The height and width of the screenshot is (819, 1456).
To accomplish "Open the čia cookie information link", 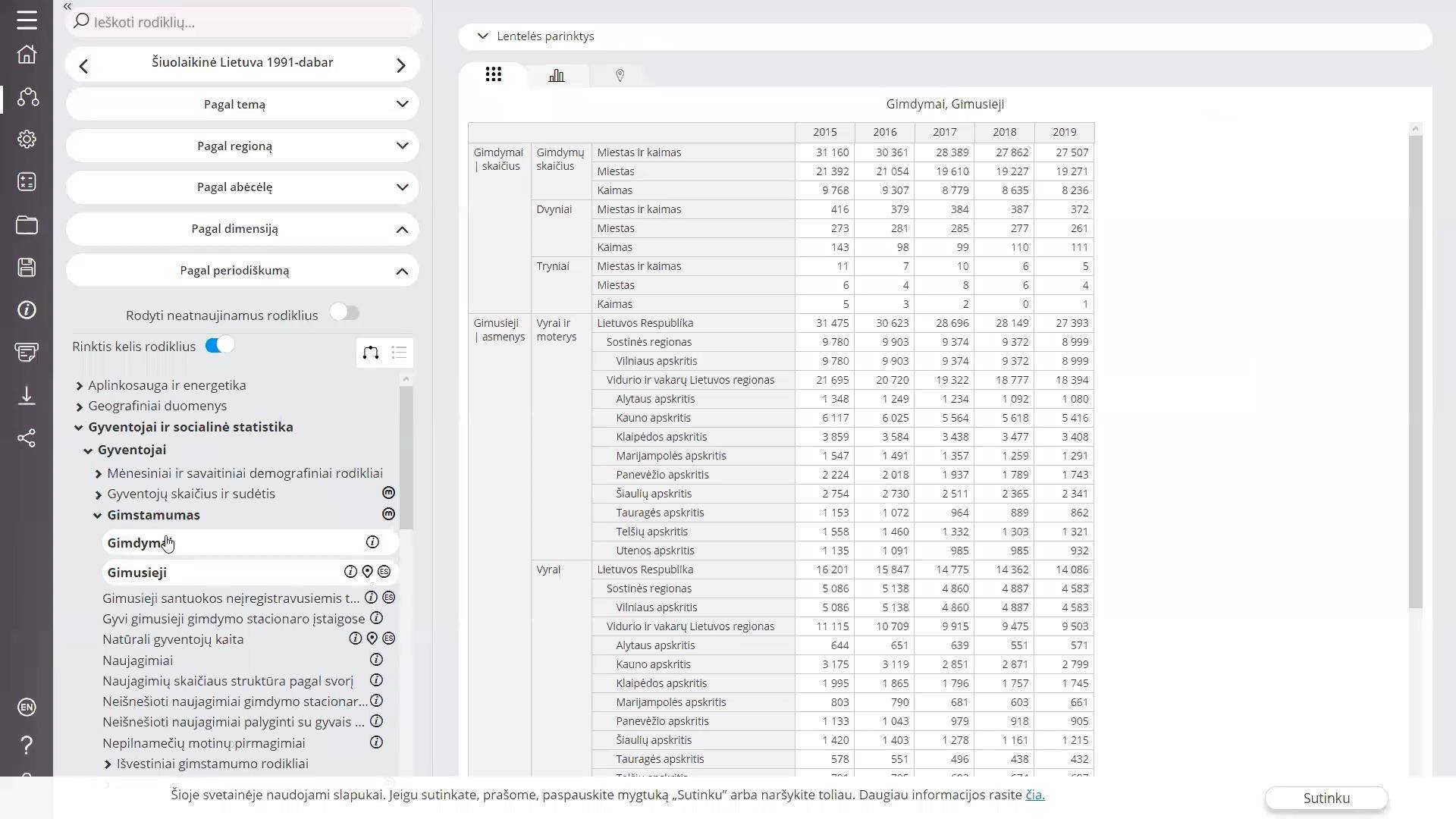I will (1035, 794).
